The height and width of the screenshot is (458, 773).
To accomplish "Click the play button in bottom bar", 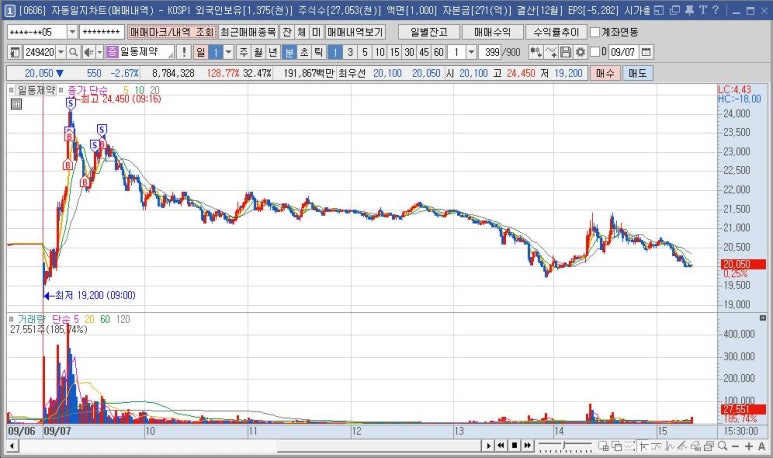I will [488, 446].
